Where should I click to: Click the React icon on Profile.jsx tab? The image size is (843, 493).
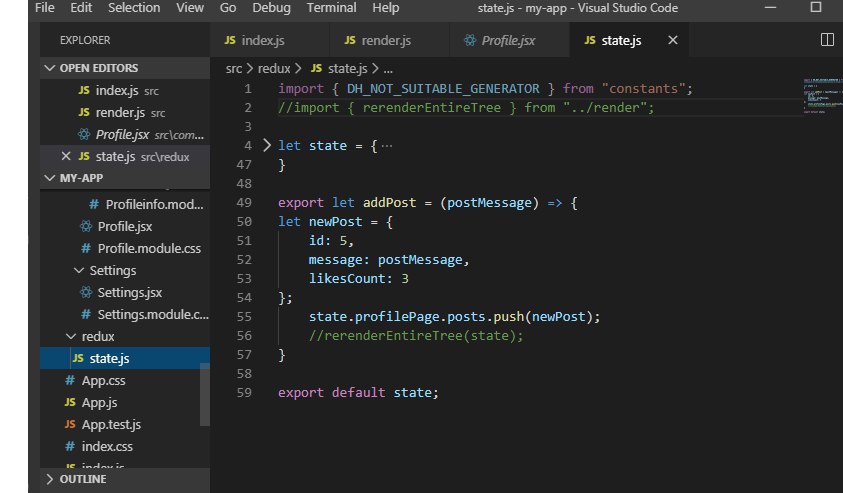click(x=470, y=41)
